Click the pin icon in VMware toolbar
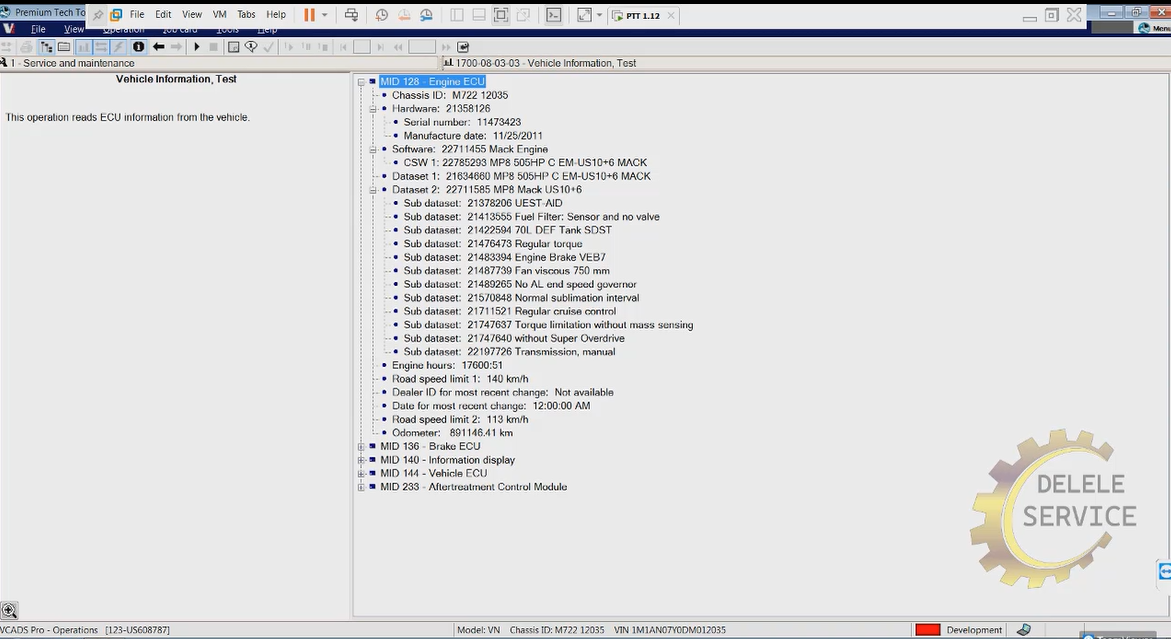Screen dimensions: 1171x639 pyautogui.click(x=98, y=15)
